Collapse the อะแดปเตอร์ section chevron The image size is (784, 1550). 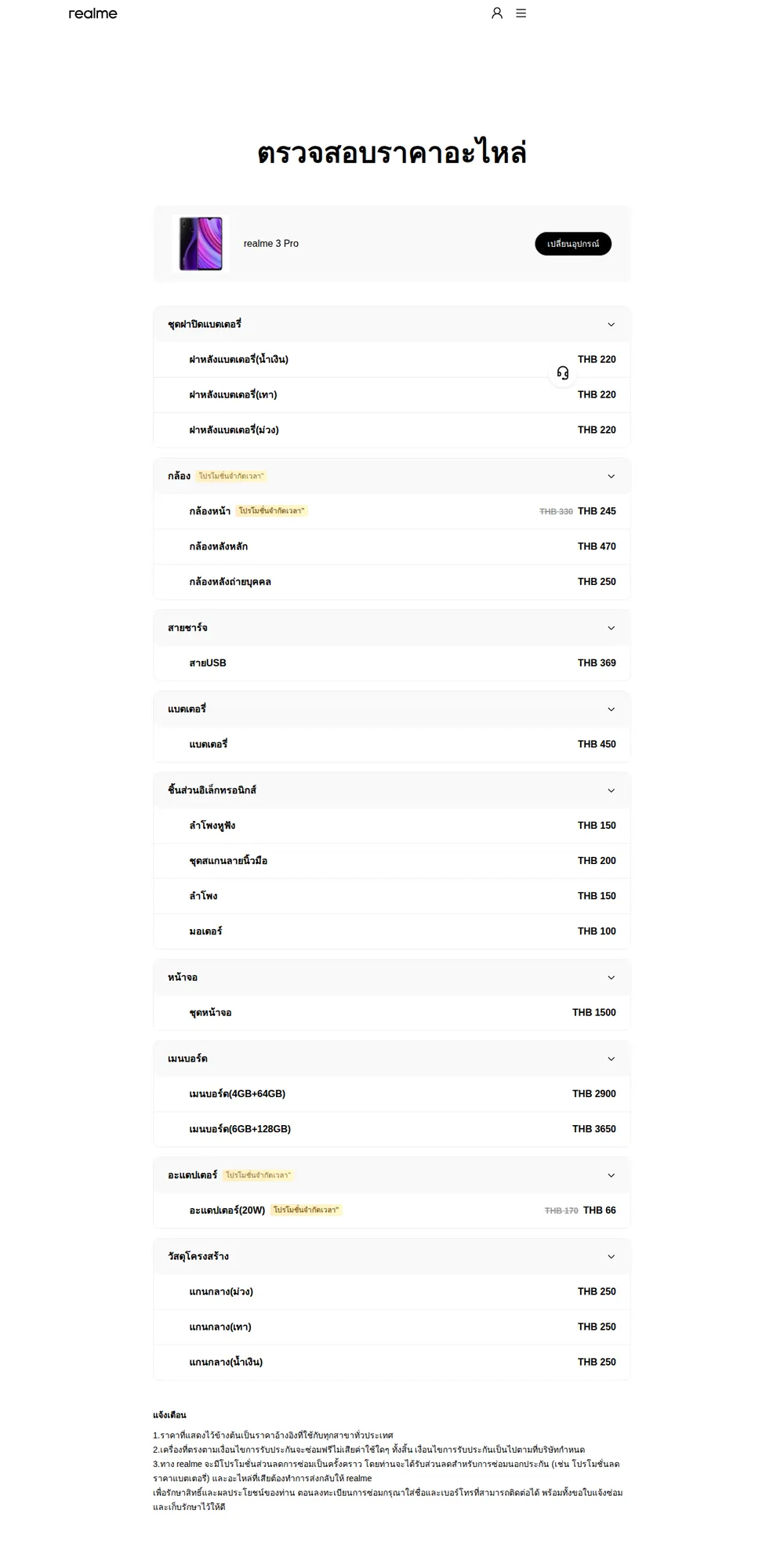pyautogui.click(x=612, y=1175)
